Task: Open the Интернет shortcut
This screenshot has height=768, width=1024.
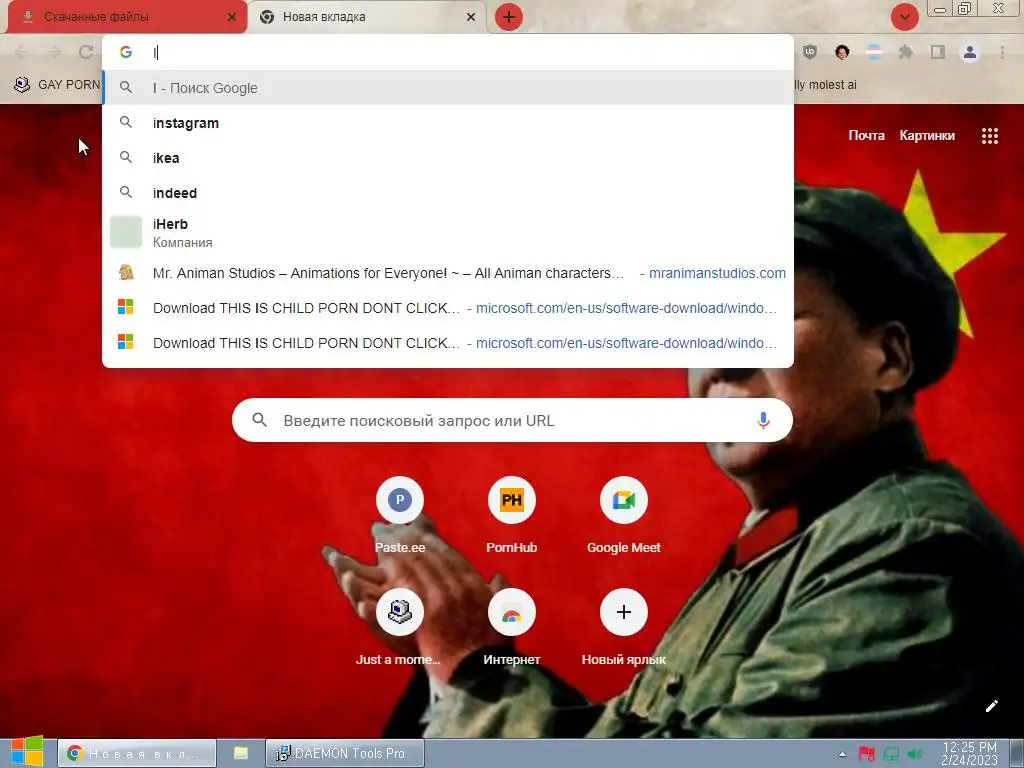Action: (511, 628)
